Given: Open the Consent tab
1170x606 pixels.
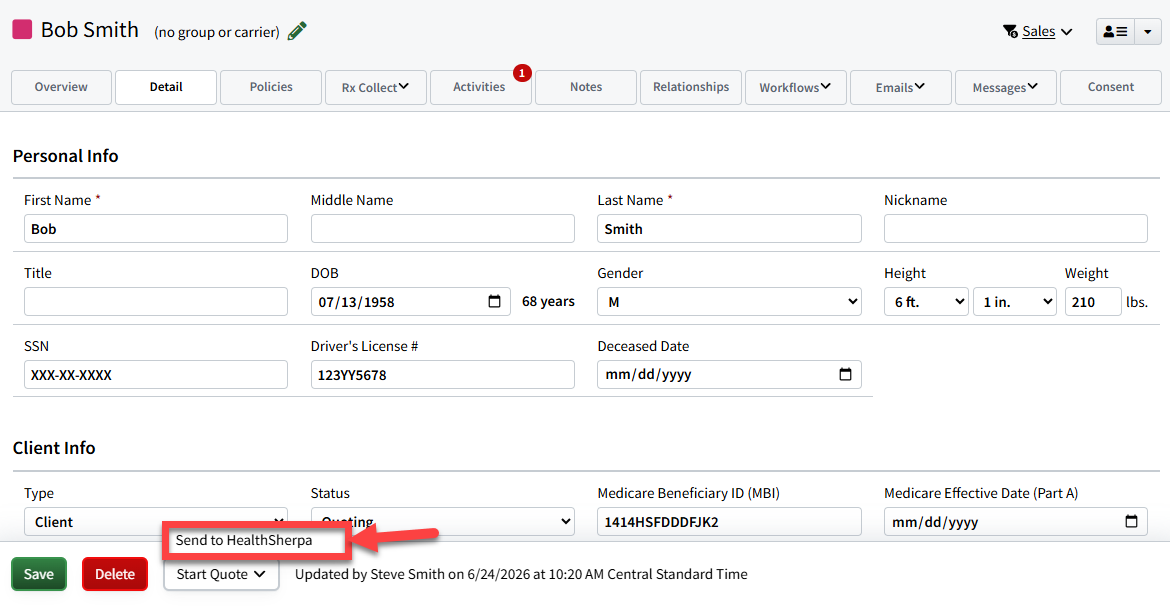Looking at the screenshot, I should pyautogui.click(x=1110, y=87).
